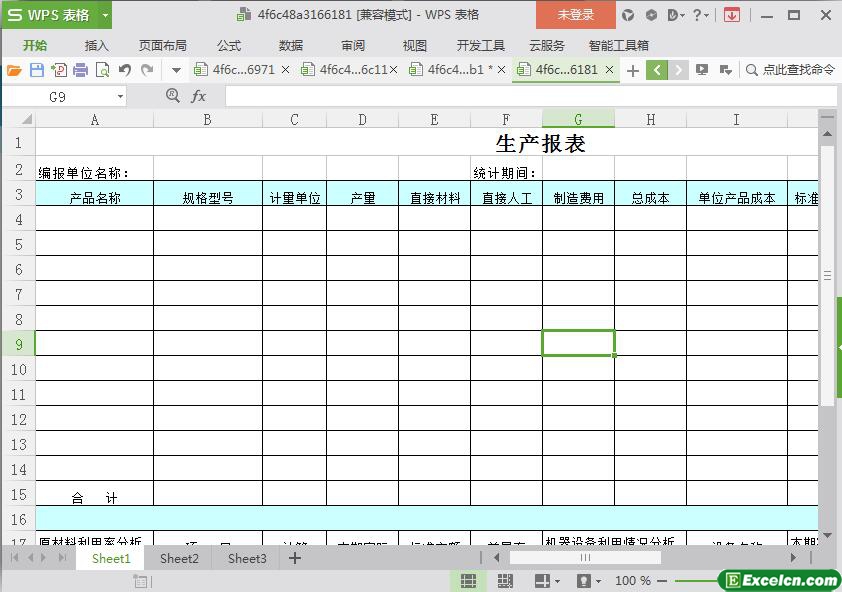Click the 未登录 login button
Image resolution: width=842 pixels, height=592 pixels.
click(x=576, y=15)
